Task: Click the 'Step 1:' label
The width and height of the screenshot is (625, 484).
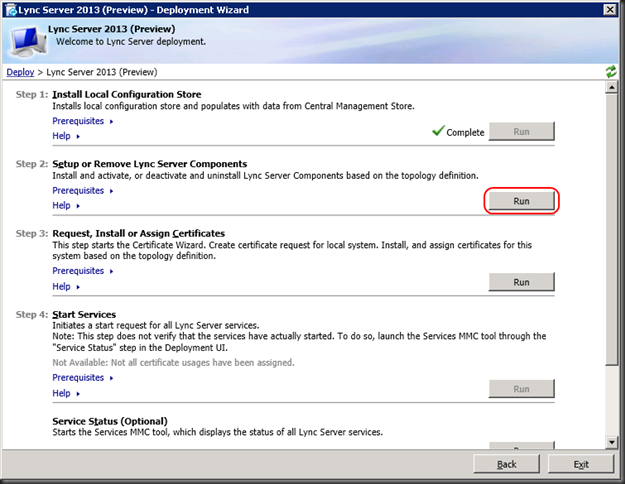Action: 31,94
